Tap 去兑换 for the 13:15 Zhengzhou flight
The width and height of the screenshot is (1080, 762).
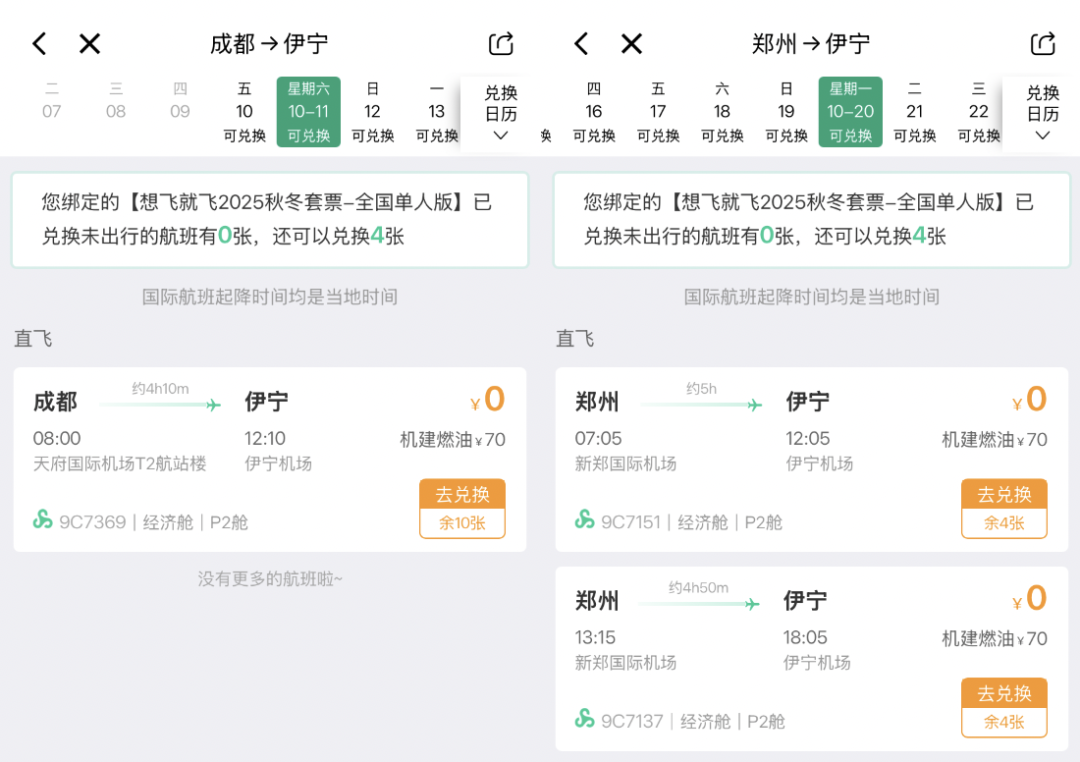click(1004, 693)
